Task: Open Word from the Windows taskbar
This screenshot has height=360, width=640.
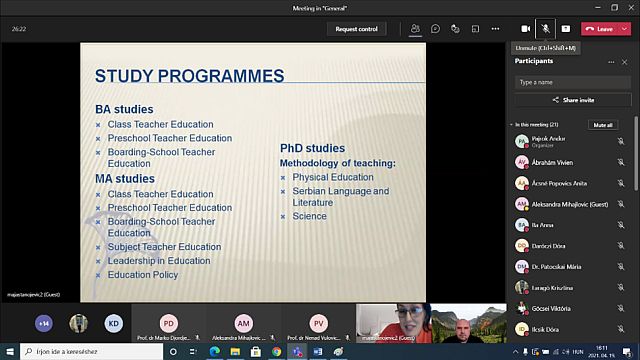Action: click(318, 351)
